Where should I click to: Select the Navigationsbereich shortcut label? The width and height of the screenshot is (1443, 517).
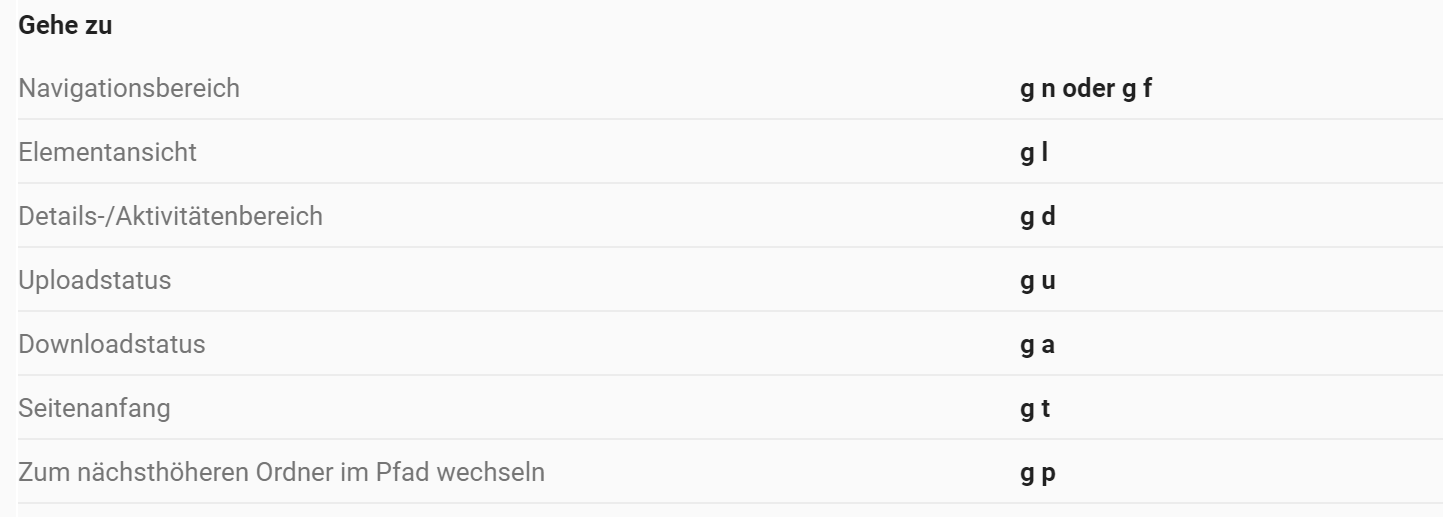[129, 88]
